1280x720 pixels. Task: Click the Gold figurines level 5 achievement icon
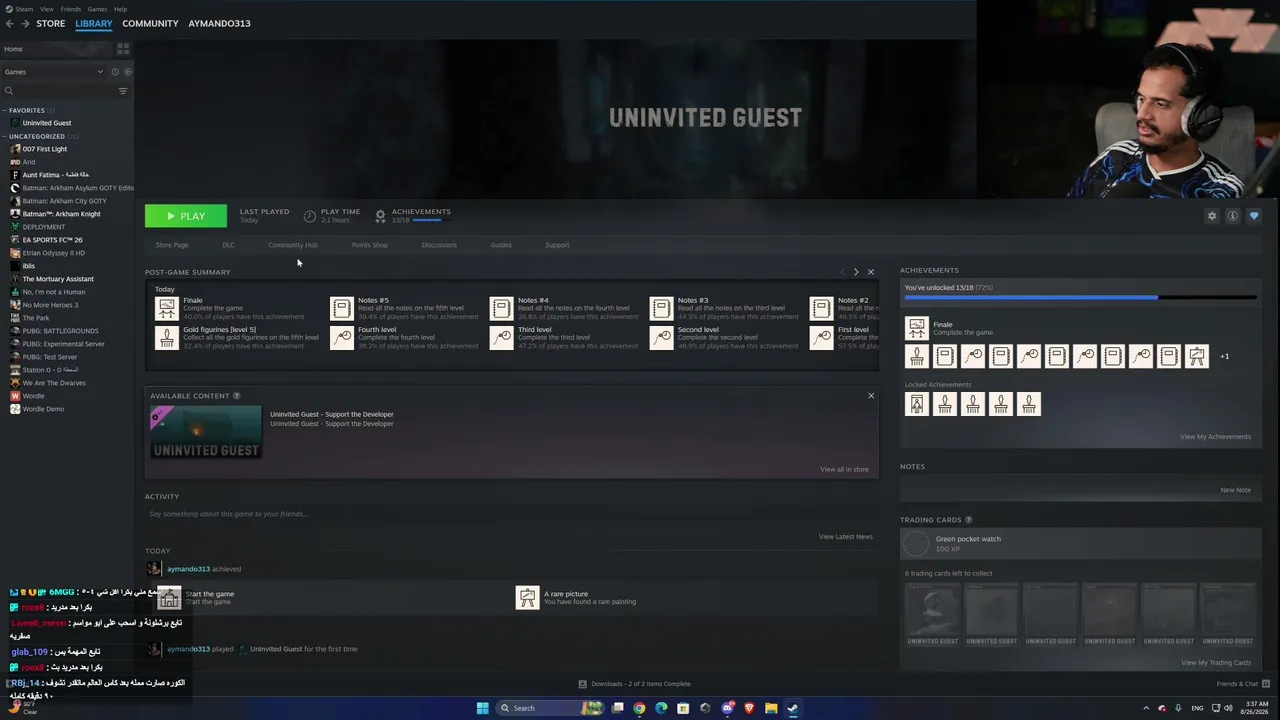[167, 338]
